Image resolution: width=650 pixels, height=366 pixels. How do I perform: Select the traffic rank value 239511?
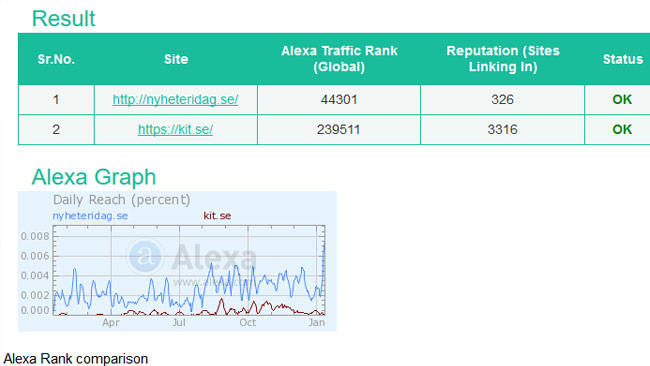coord(338,129)
